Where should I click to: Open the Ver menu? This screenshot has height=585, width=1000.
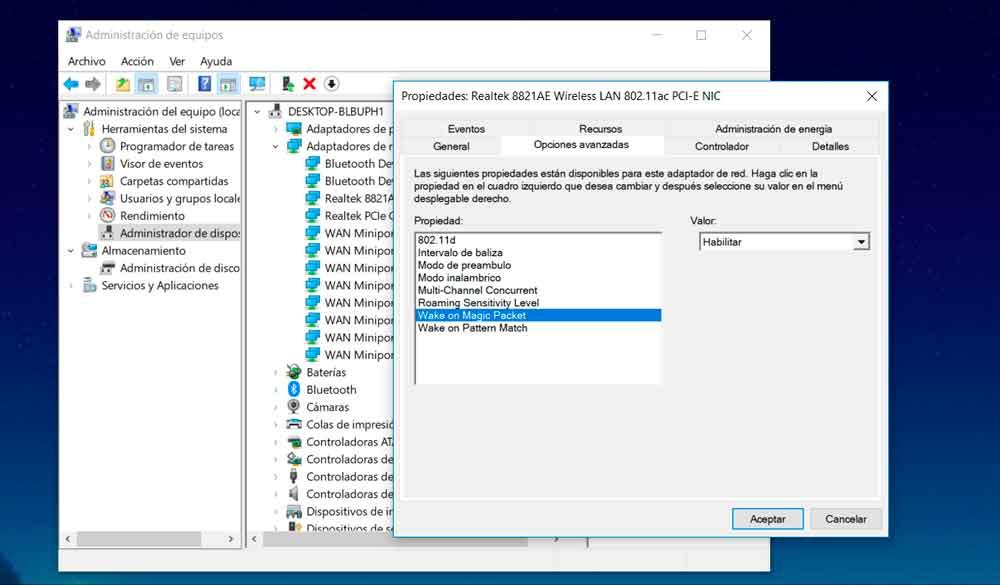[x=177, y=61]
